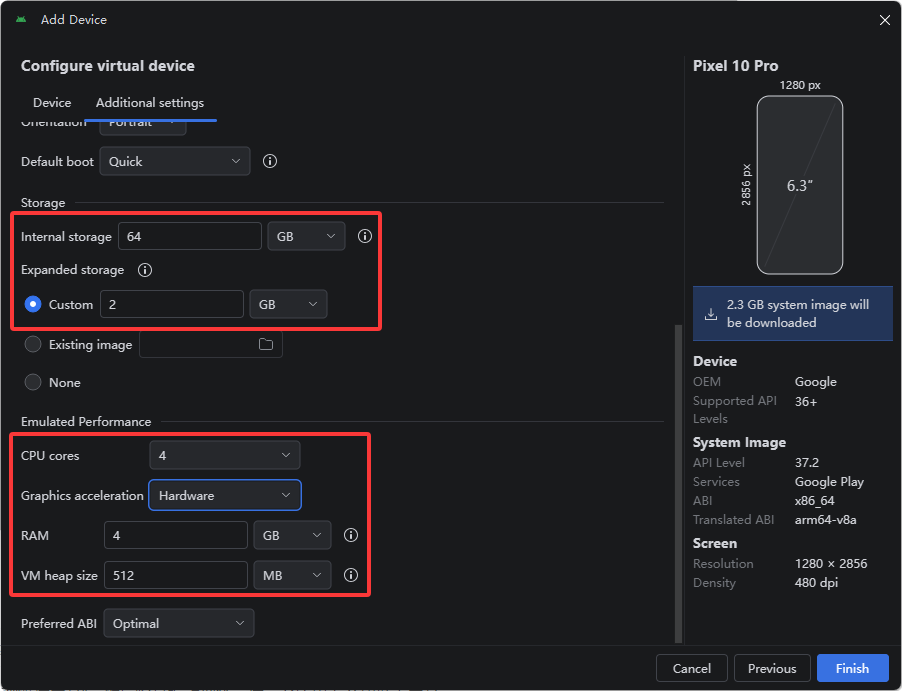The image size is (902, 691).
Task: Click the Internal storage value field
Action: [190, 236]
